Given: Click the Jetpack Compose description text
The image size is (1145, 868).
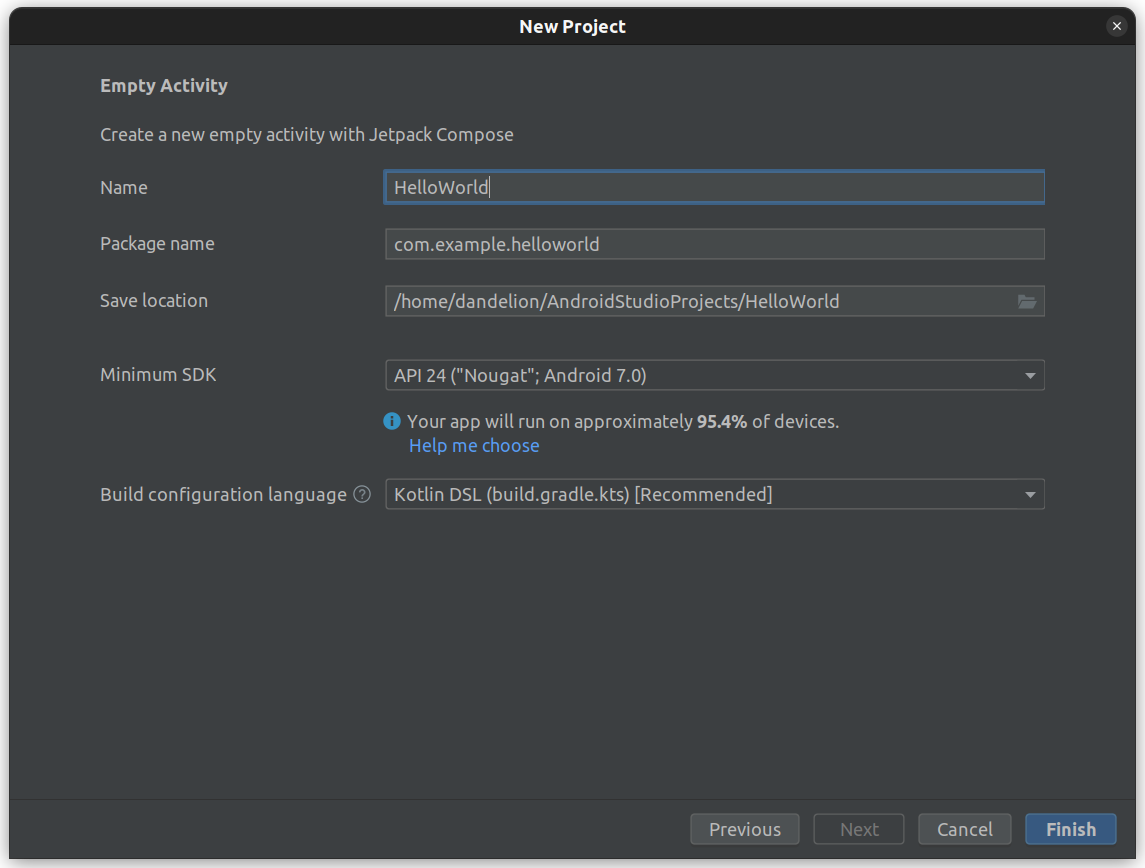Looking at the screenshot, I should pyautogui.click(x=307, y=134).
